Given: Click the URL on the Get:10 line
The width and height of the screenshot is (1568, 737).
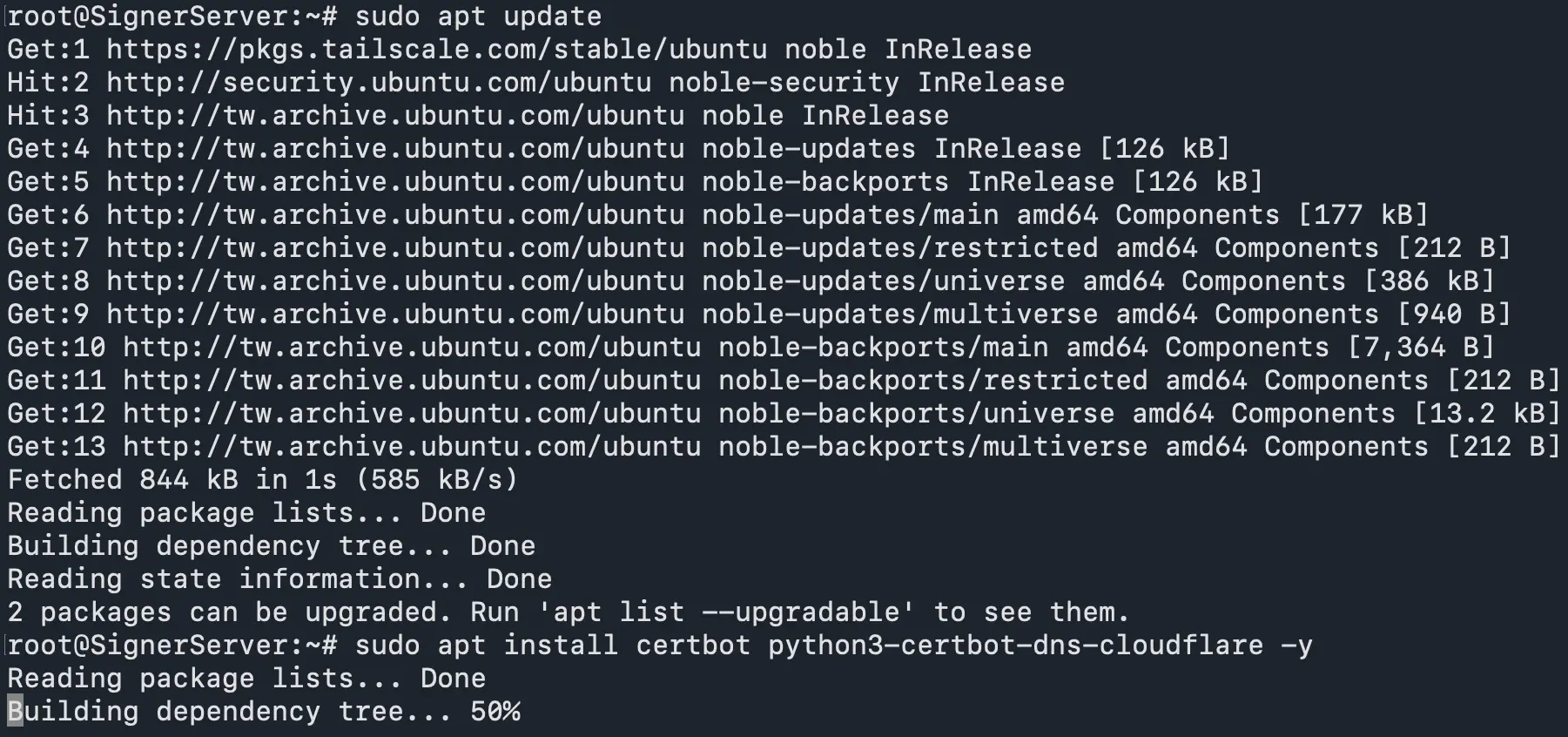Looking at the screenshot, I should coord(412,348).
